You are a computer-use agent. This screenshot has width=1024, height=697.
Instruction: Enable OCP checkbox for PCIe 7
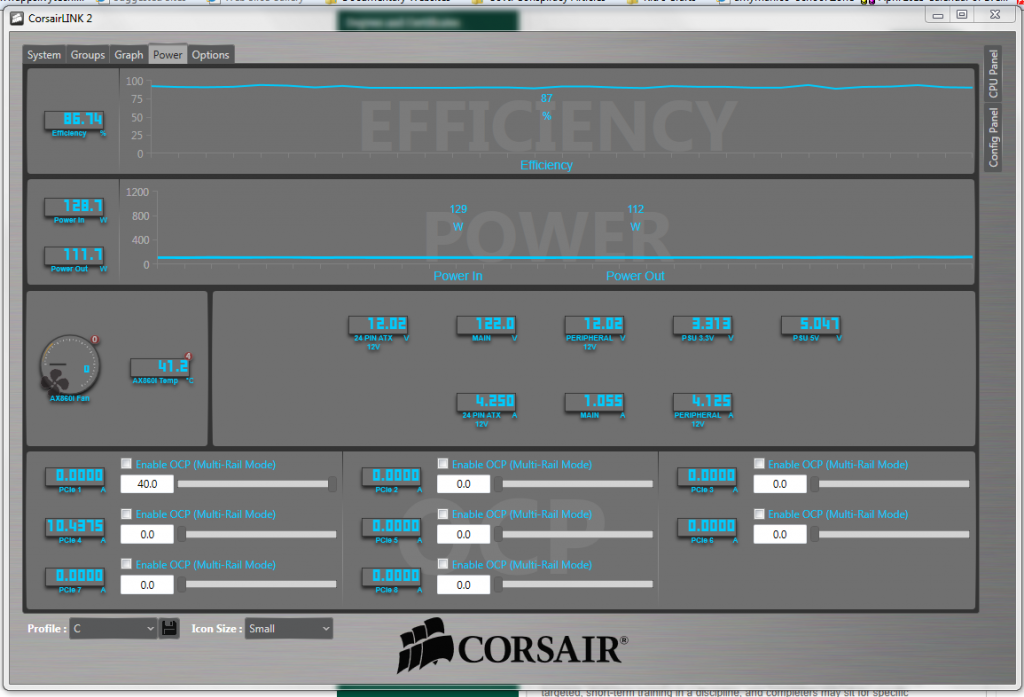point(126,564)
